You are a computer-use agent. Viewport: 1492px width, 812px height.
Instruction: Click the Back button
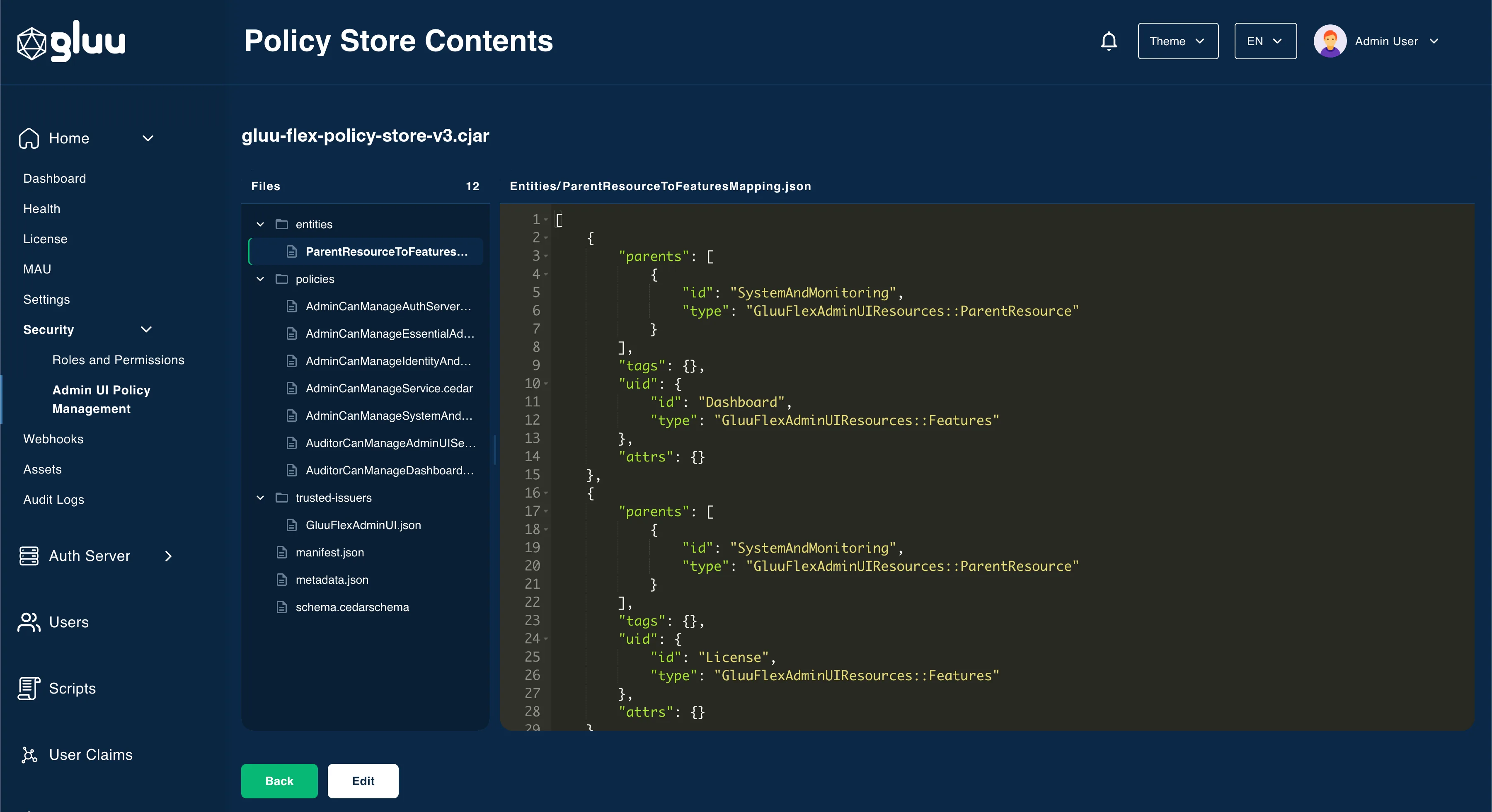click(x=279, y=781)
